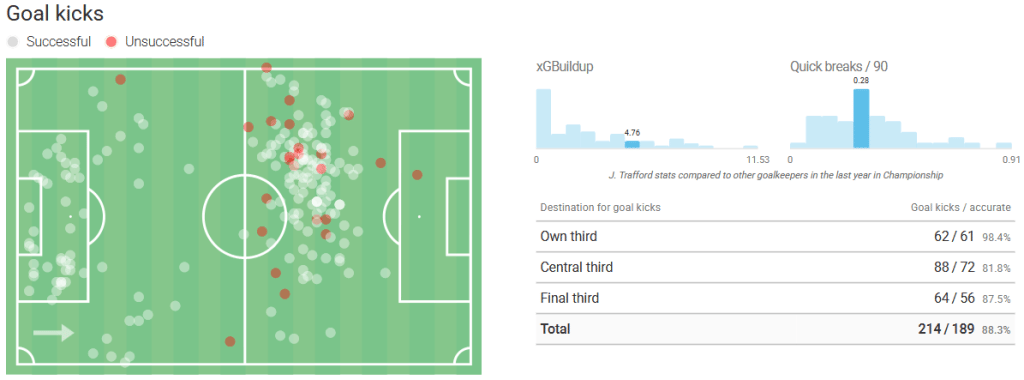Click the red dot inside right penalty area

[417, 174]
